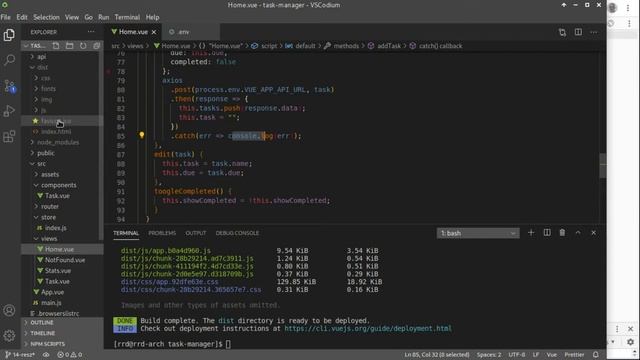640x360 pixels.
Task: Open the Extensions view
Action: coord(9,136)
